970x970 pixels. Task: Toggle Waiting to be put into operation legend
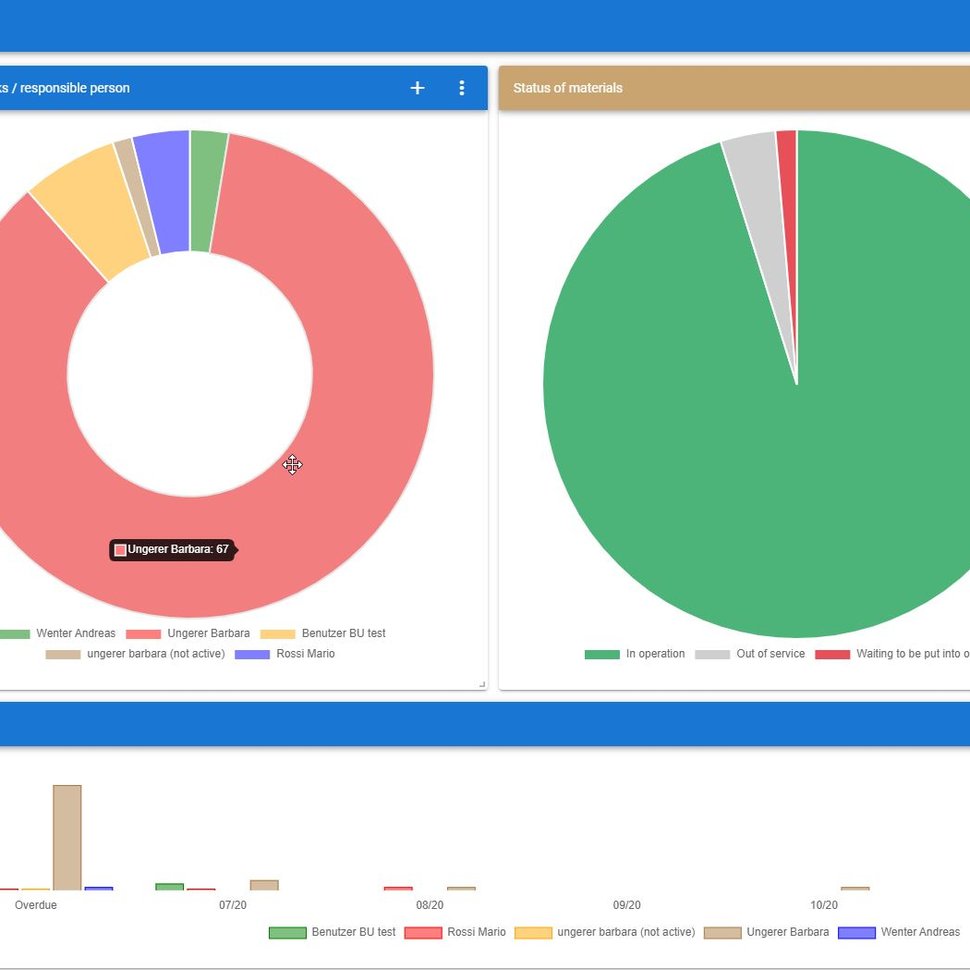[x=892, y=654]
